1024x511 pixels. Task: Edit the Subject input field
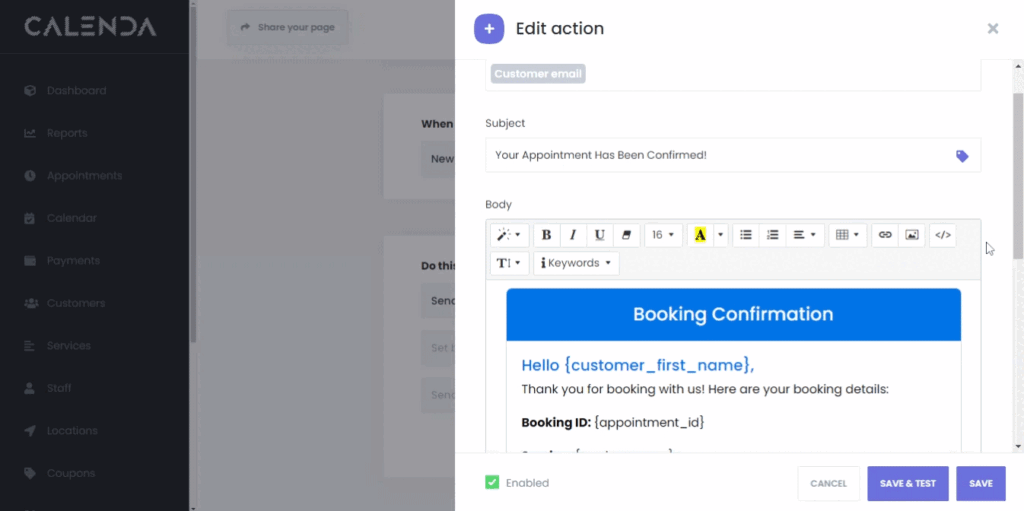click(x=733, y=156)
